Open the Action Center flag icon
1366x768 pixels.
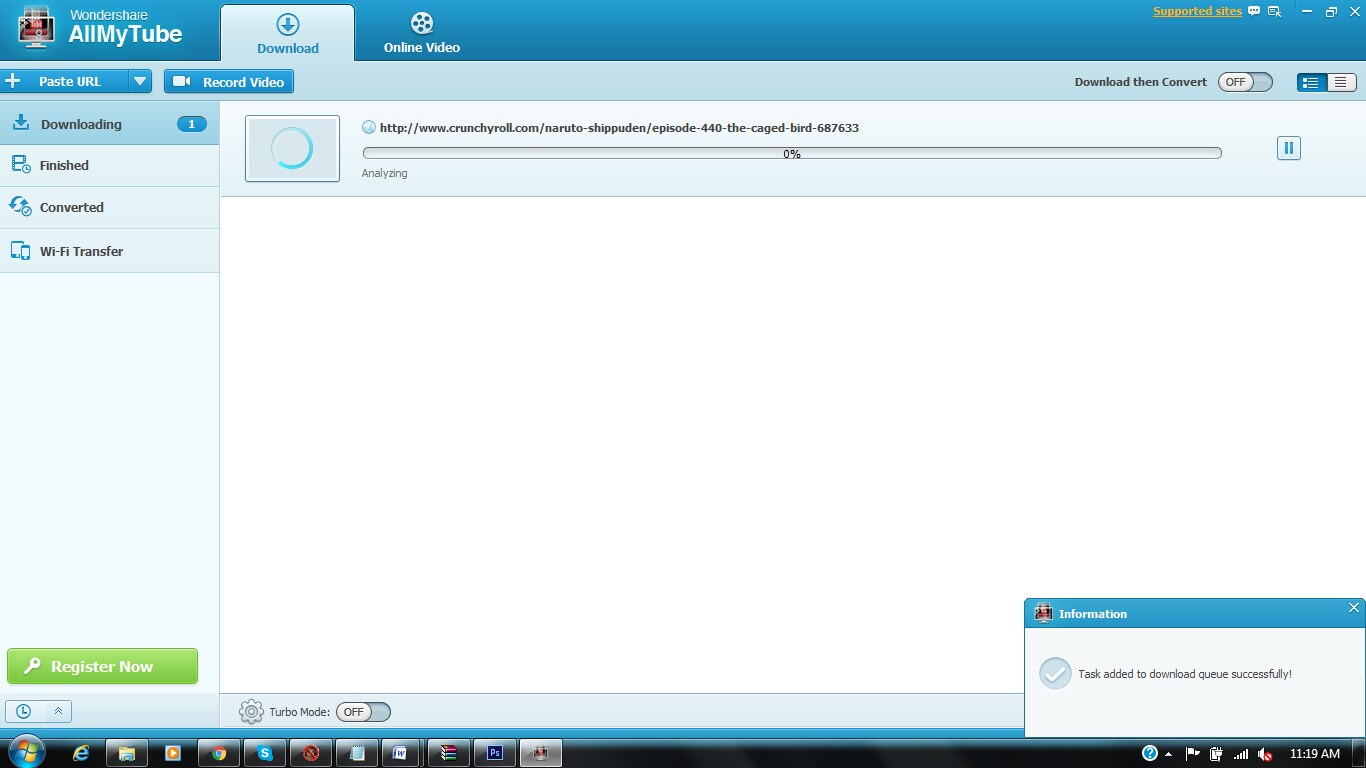tap(1192, 754)
